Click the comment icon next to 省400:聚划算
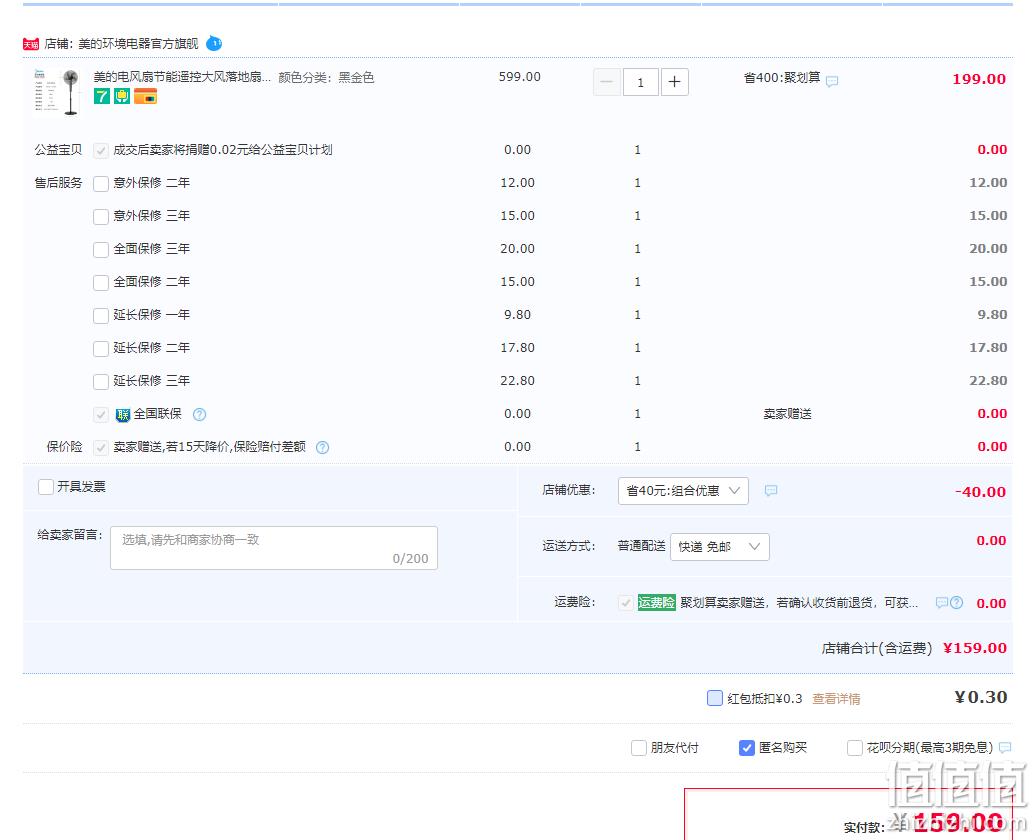 pyautogui.click(x=832, y=81)
